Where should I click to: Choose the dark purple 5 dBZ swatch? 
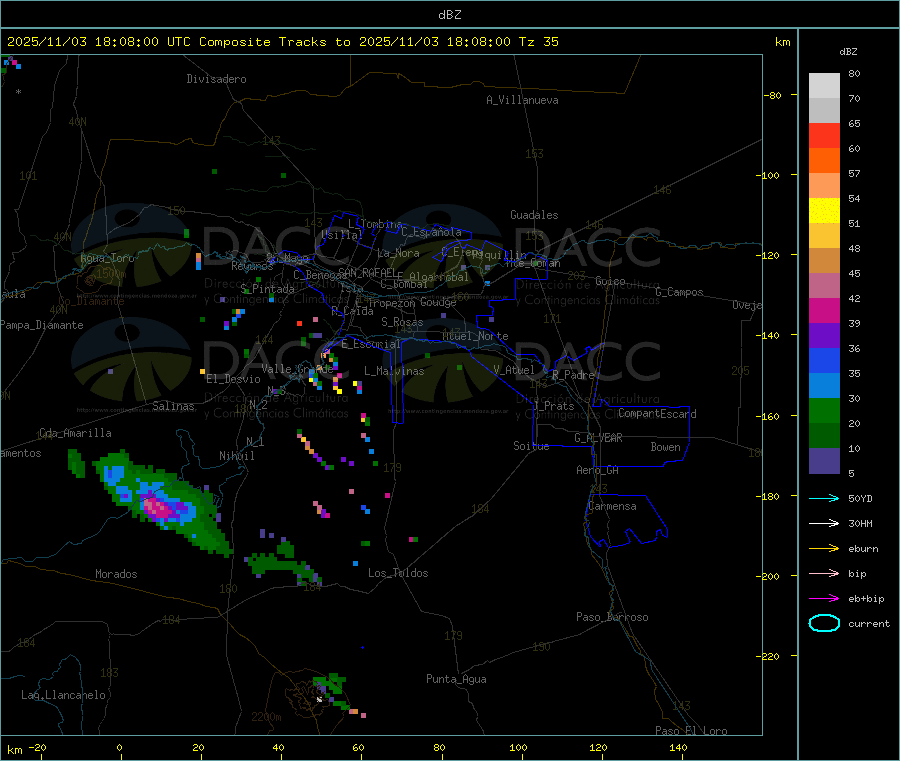824,461
